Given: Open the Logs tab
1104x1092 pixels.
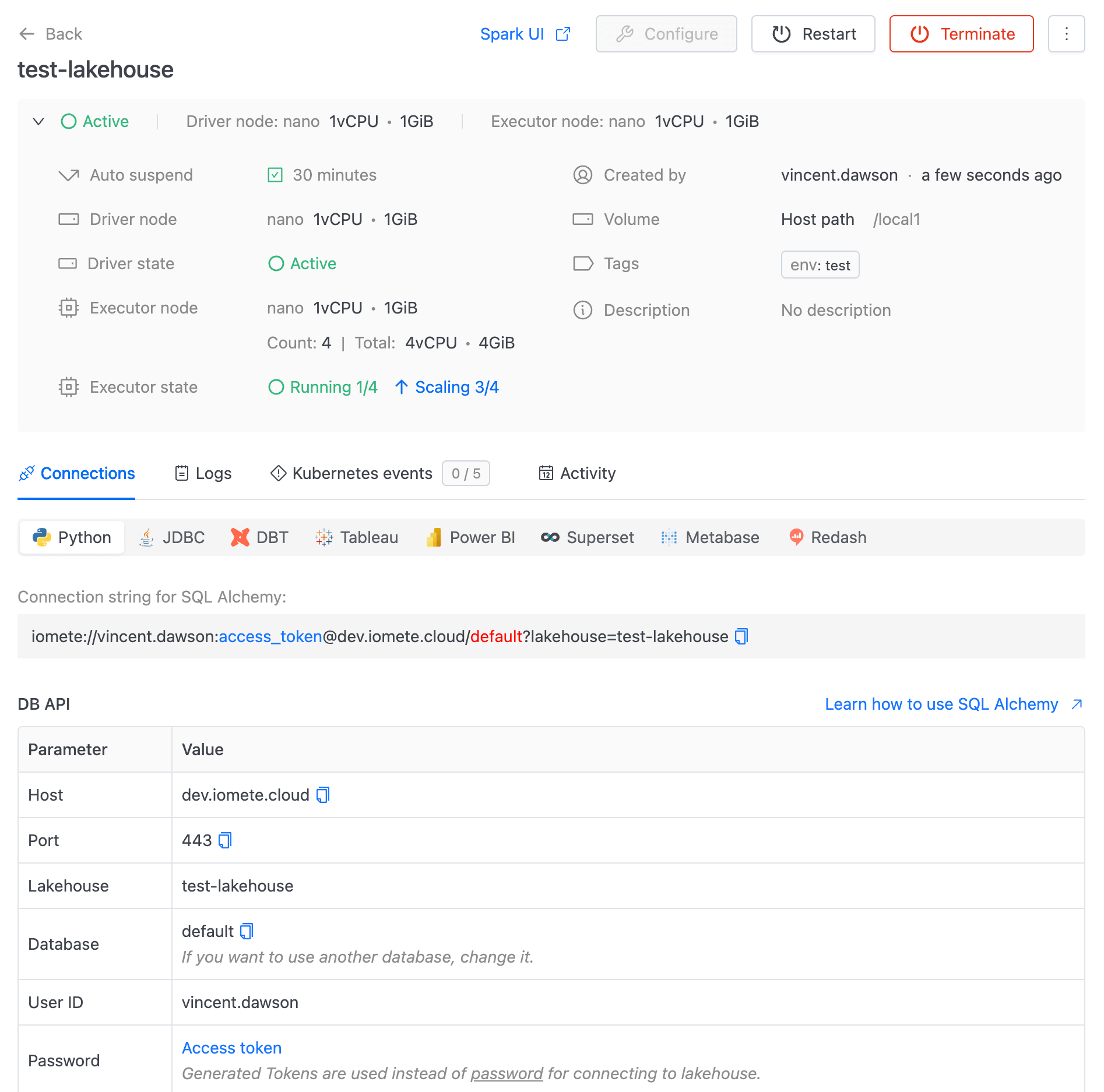Looking at the screenshot, I should [203, 473].
